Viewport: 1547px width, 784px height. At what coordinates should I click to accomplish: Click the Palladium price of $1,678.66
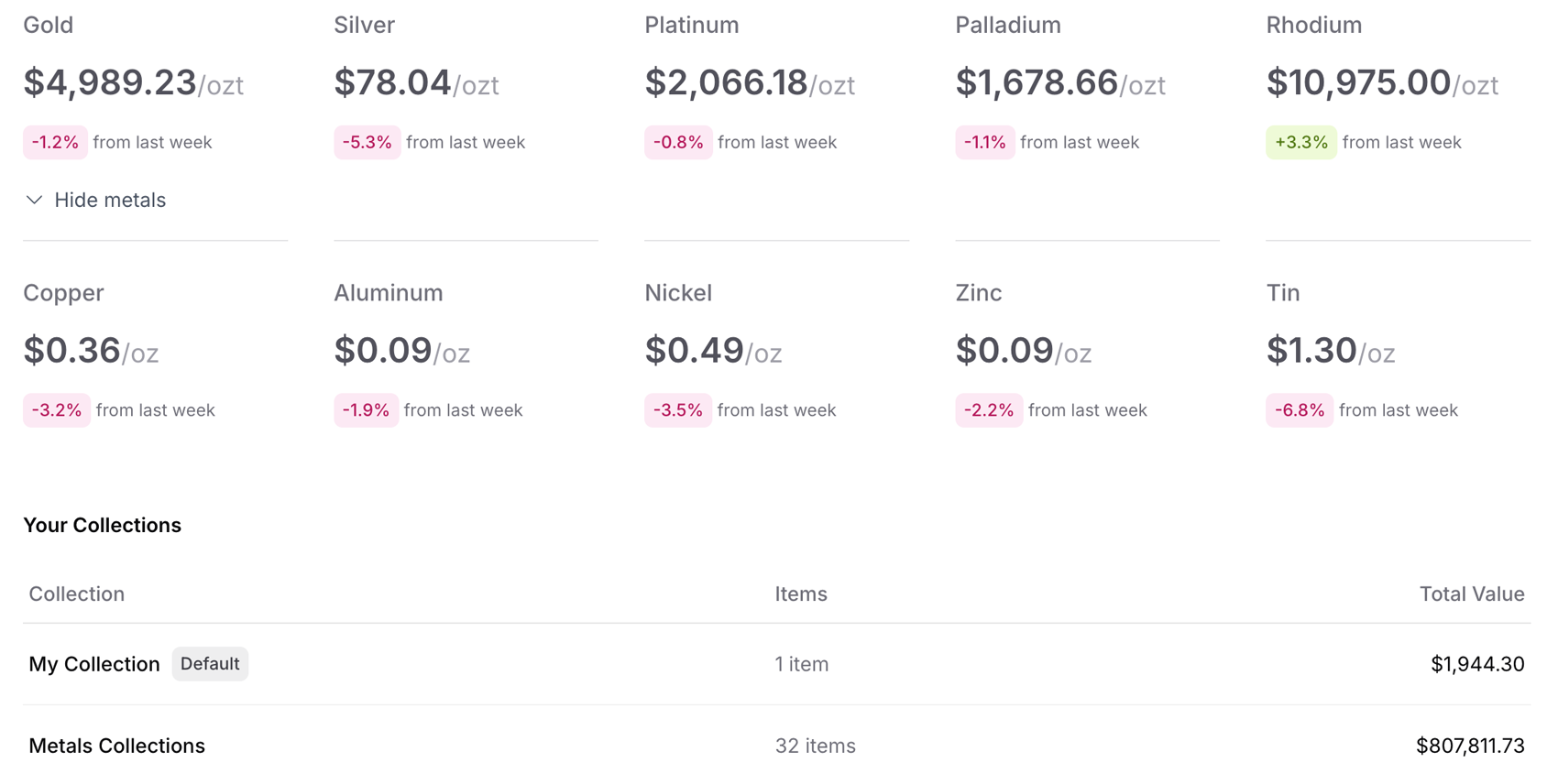coord(1036,82)
